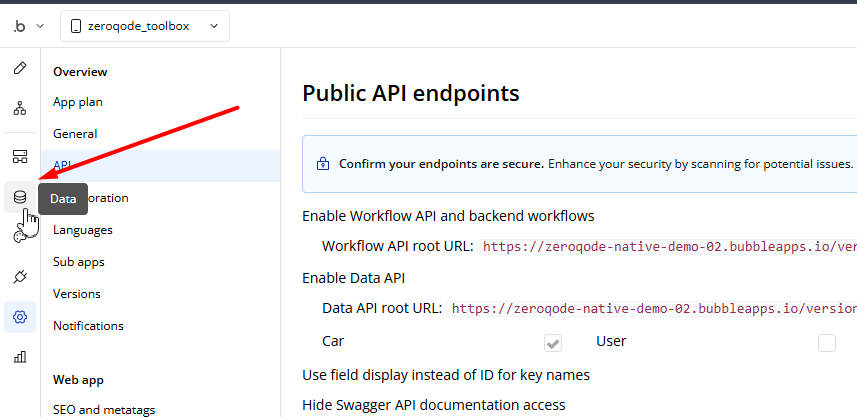
Task: Open the Versions settings section
Action: [77, 294]
